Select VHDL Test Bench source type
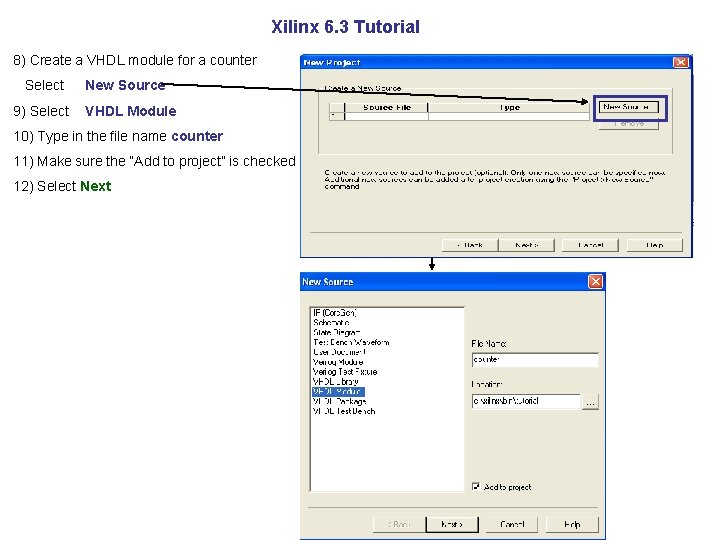 tap(344, 411)
